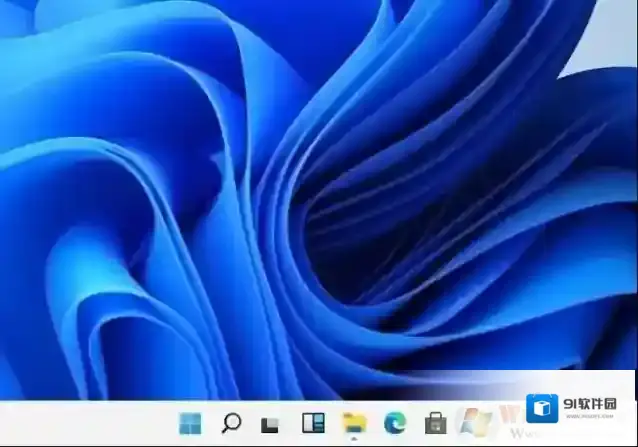
Task: Select the shopping bag taskbar icon
Action: [x=435, y=423]
